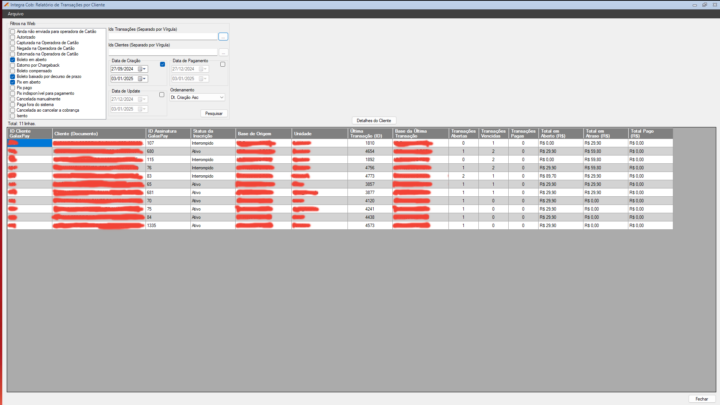Enable the Data de Update date filter checkbox
The width and height of the screenshot is (720, 405).
pos(162,95)
